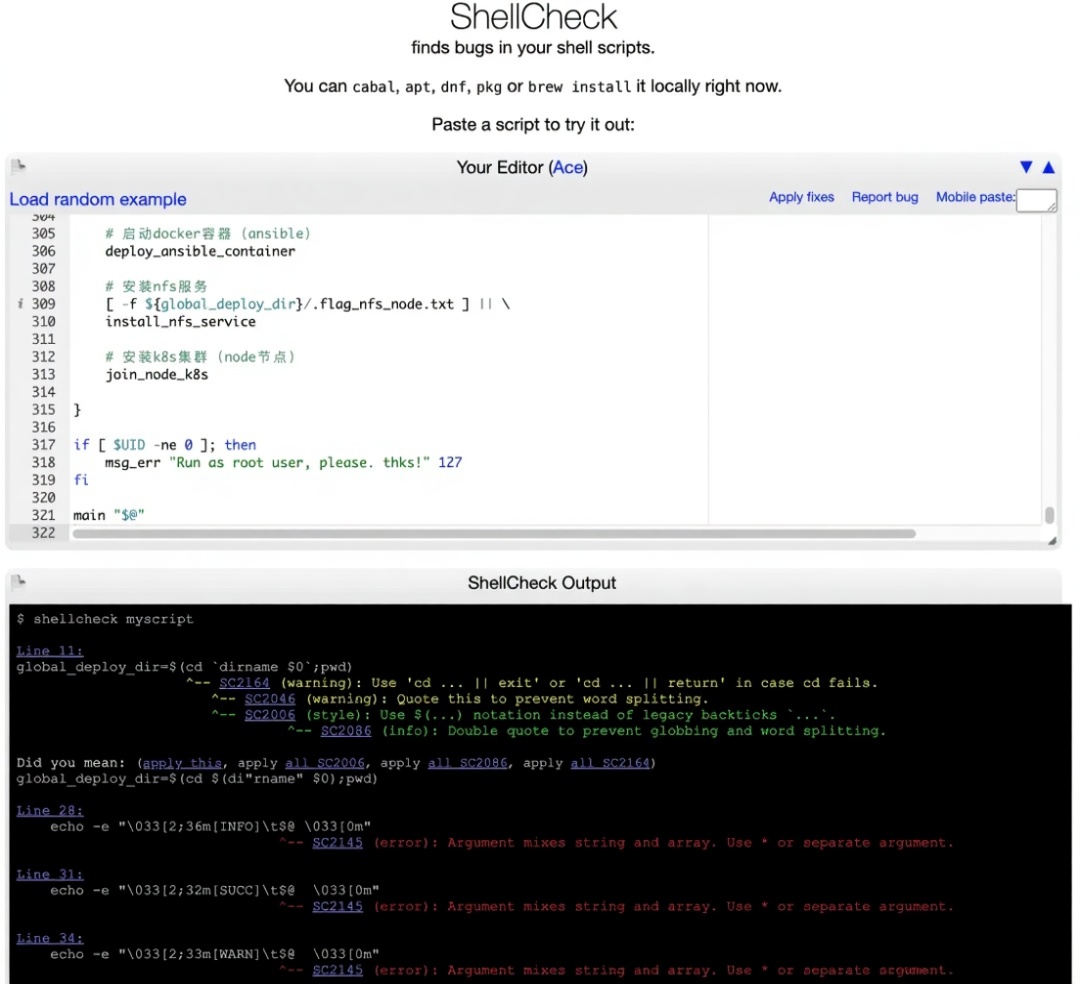Click the up triangle in editor header

1048,167
